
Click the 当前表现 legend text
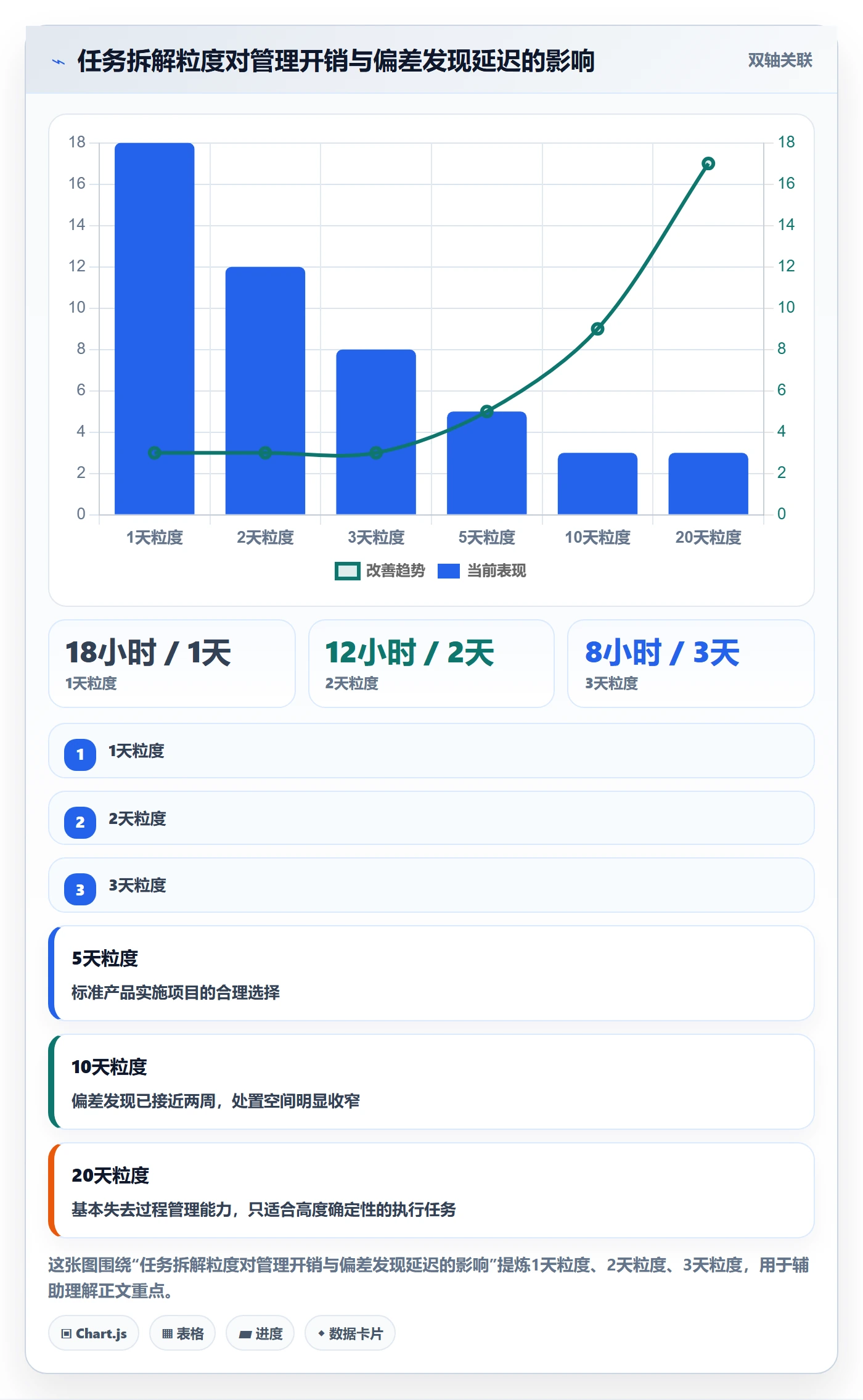496,571
